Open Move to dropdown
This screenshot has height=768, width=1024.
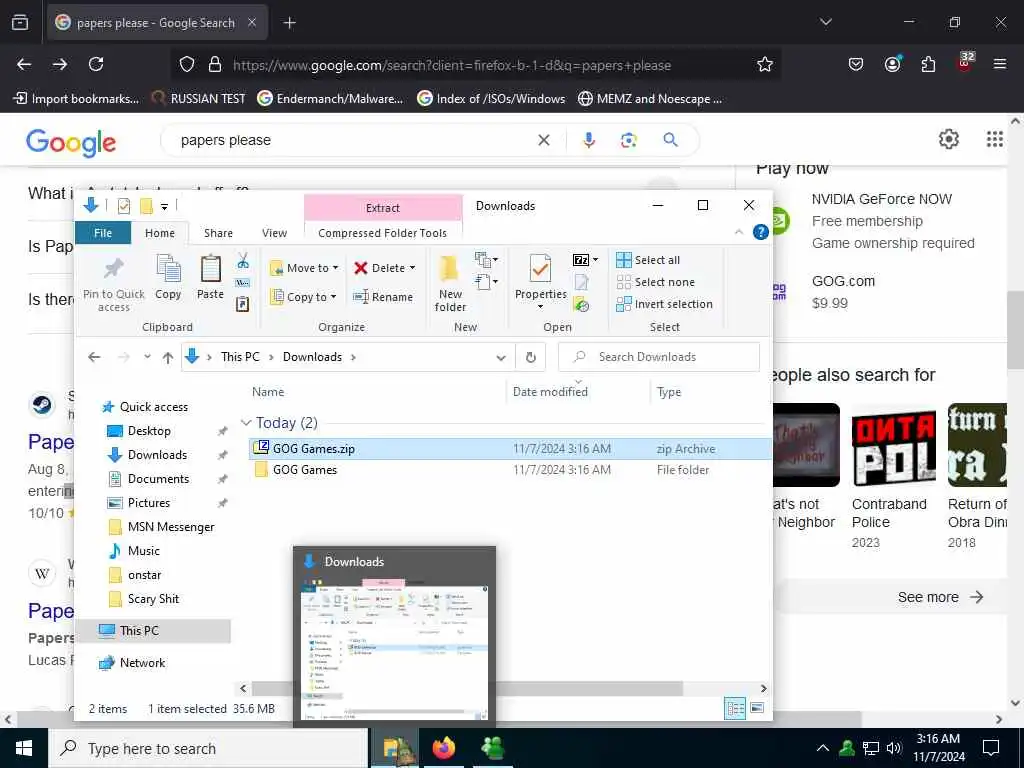pos(304,268)
